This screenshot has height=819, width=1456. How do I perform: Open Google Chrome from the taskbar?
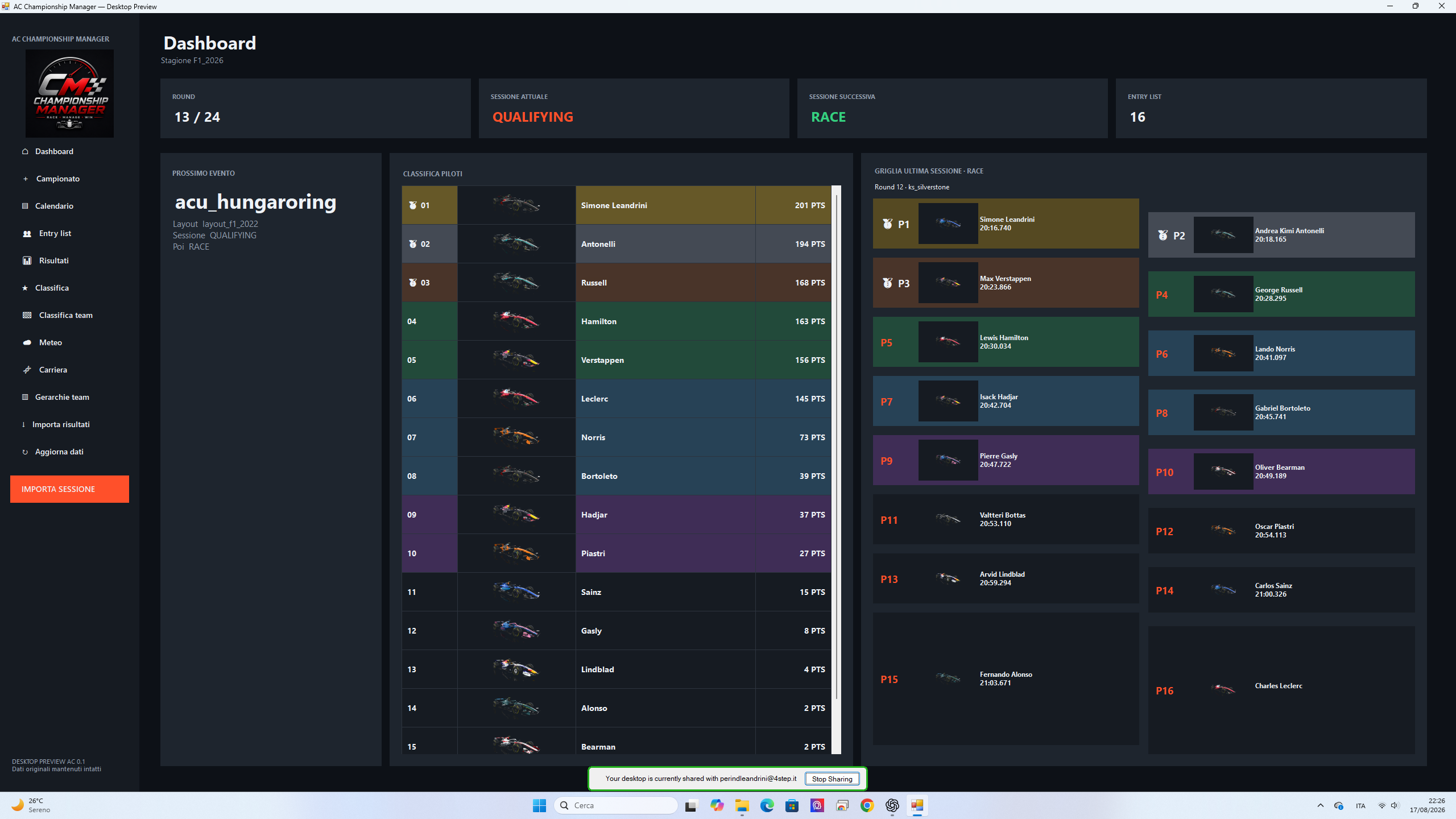tap(867, 805)
